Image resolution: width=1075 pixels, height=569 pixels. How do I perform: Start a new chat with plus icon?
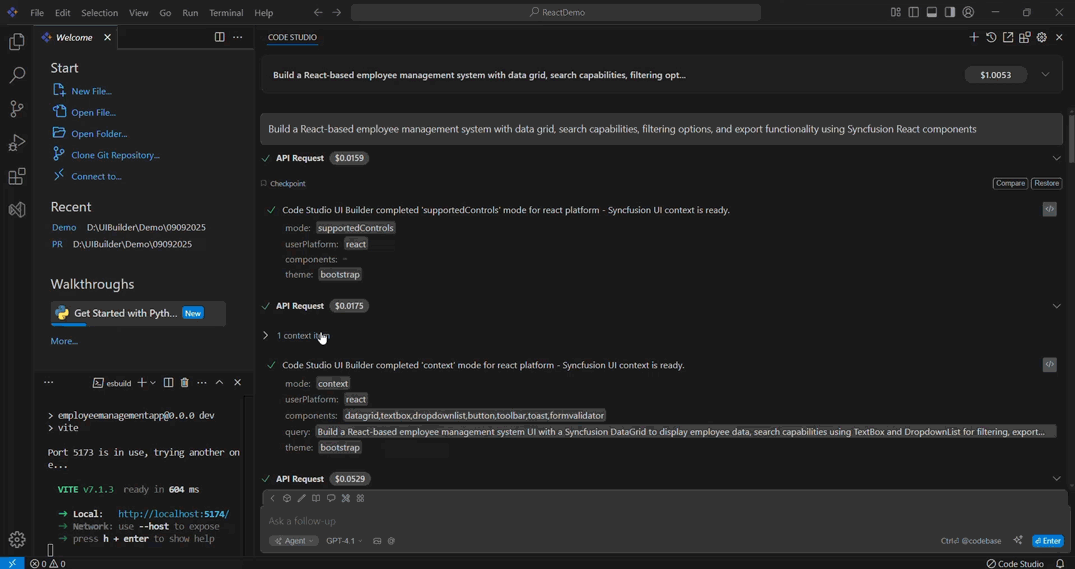974,37
